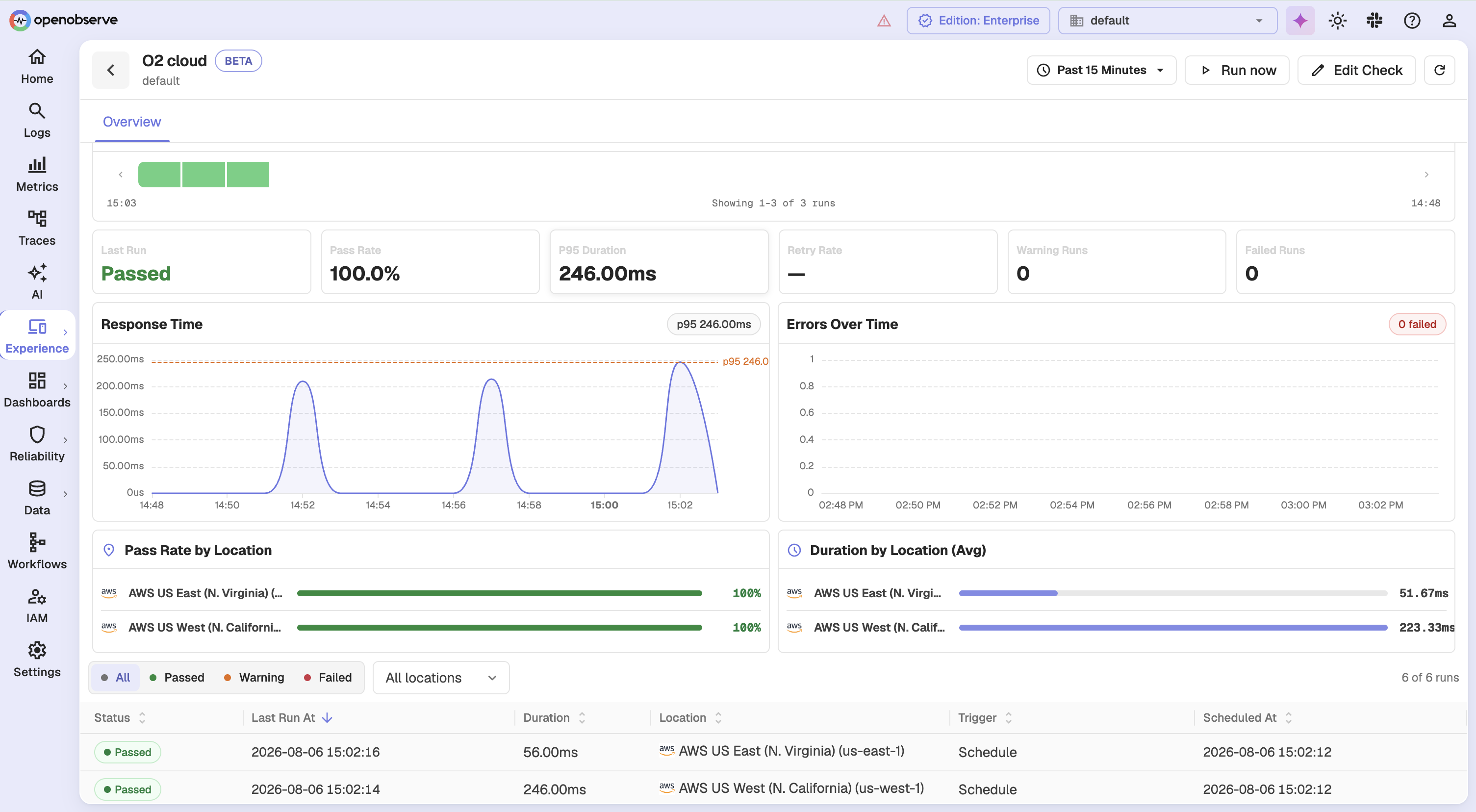The image size is (1476, 812).
Task: Open Dashboards from the sidebar
Action: pos(37,390)
